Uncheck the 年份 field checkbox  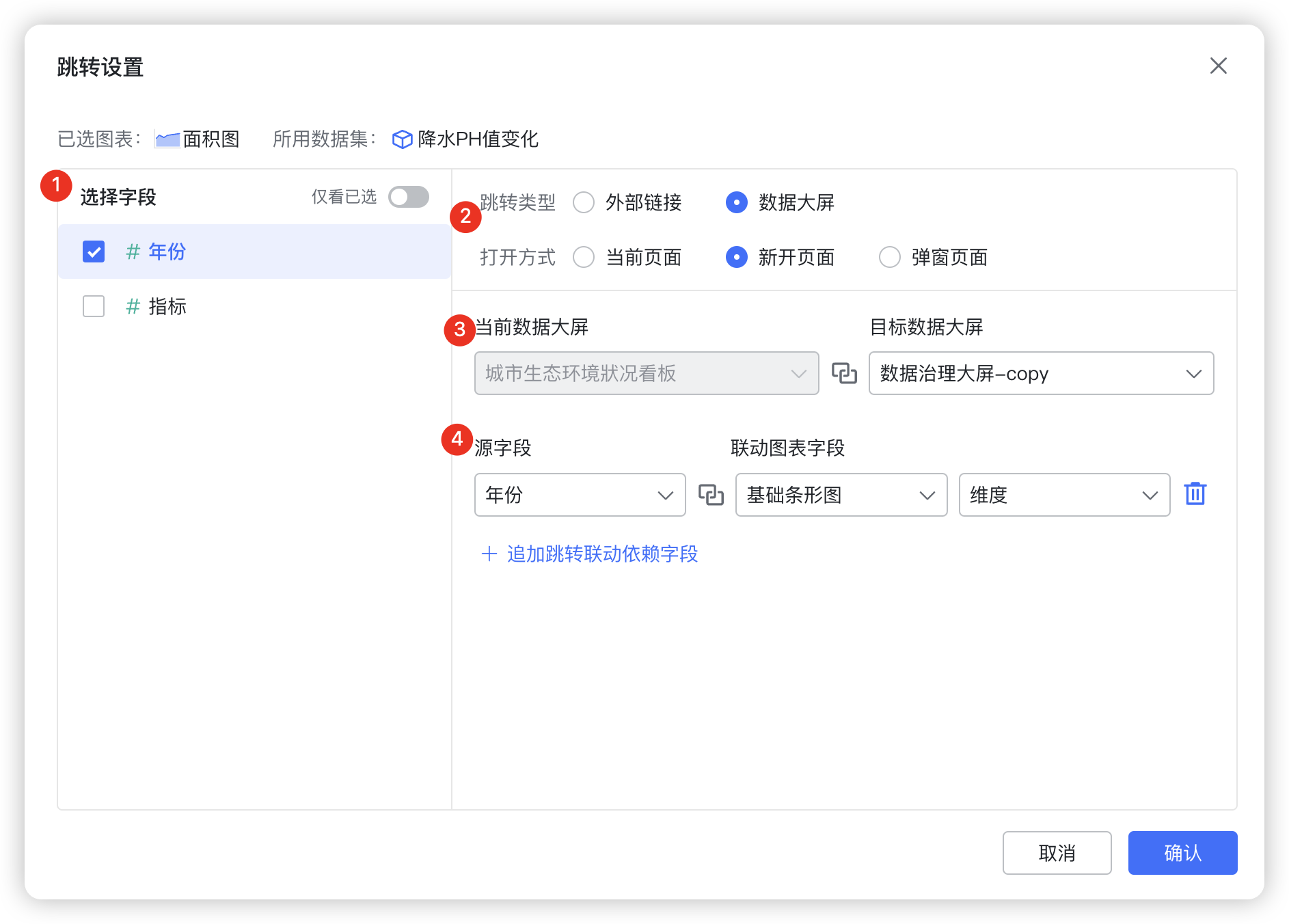(x=94, y=252)
